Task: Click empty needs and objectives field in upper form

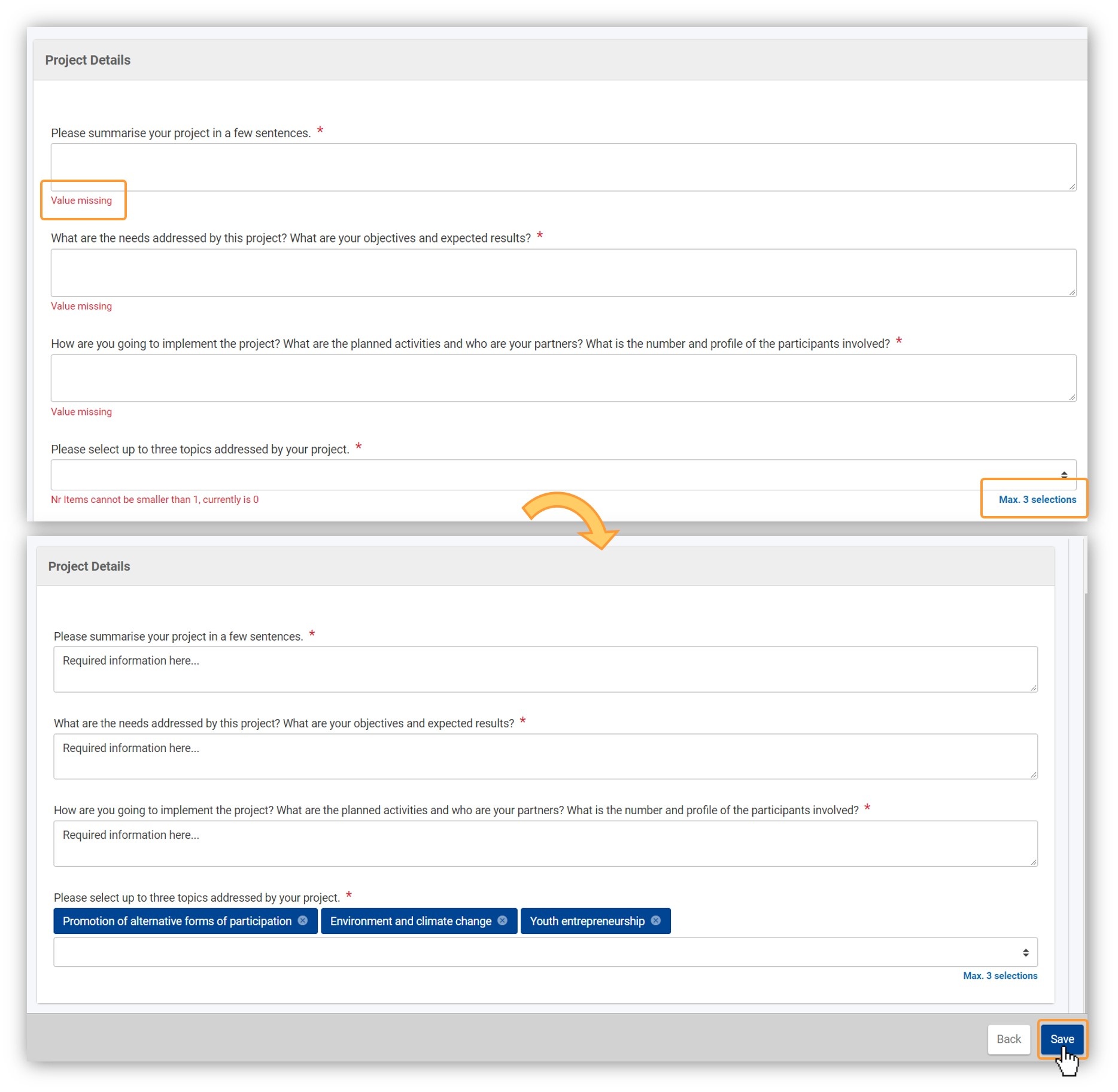Action: (x=563, y=273)
